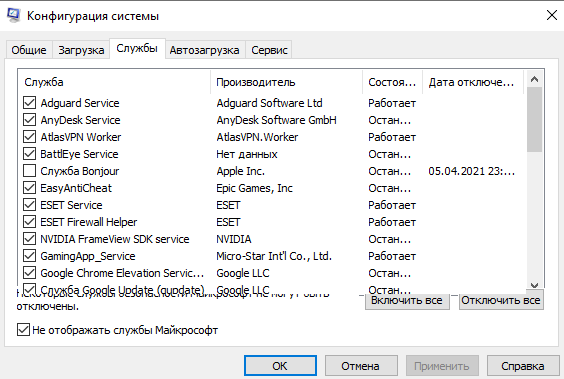Click the Отмена button

click(x=361, y=366)
